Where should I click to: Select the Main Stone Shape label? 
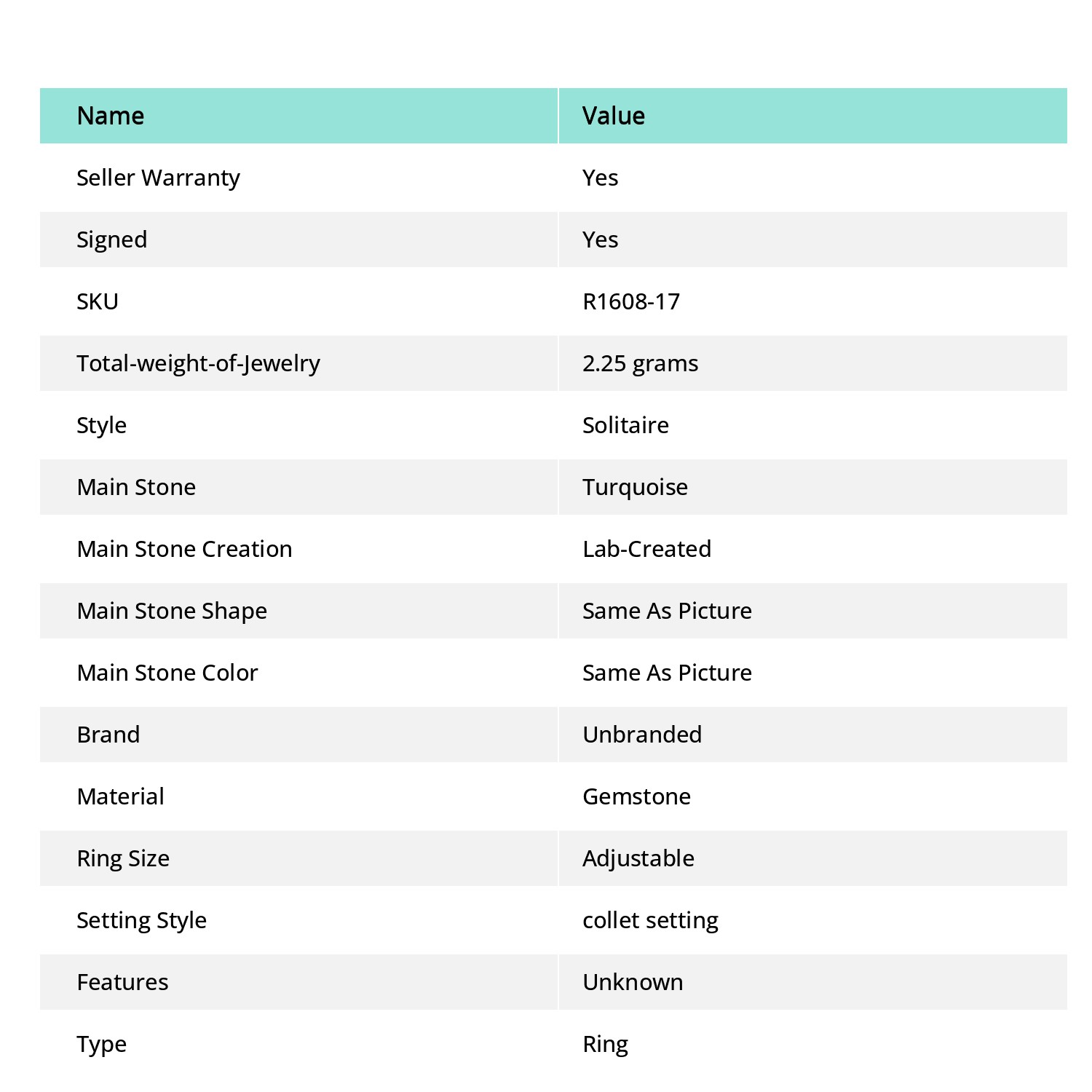pyautogui.click(x=172, y=612)
